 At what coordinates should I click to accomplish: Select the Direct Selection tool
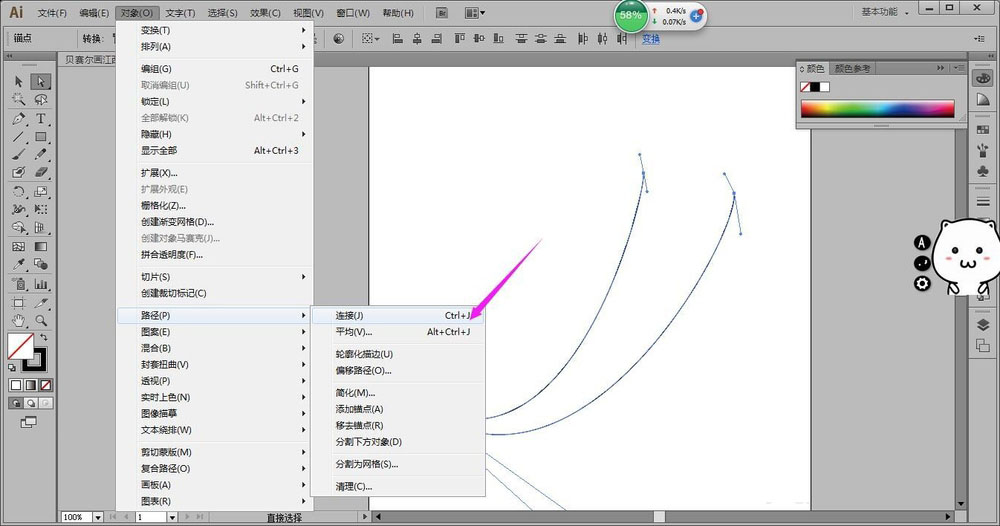(41, 82)
